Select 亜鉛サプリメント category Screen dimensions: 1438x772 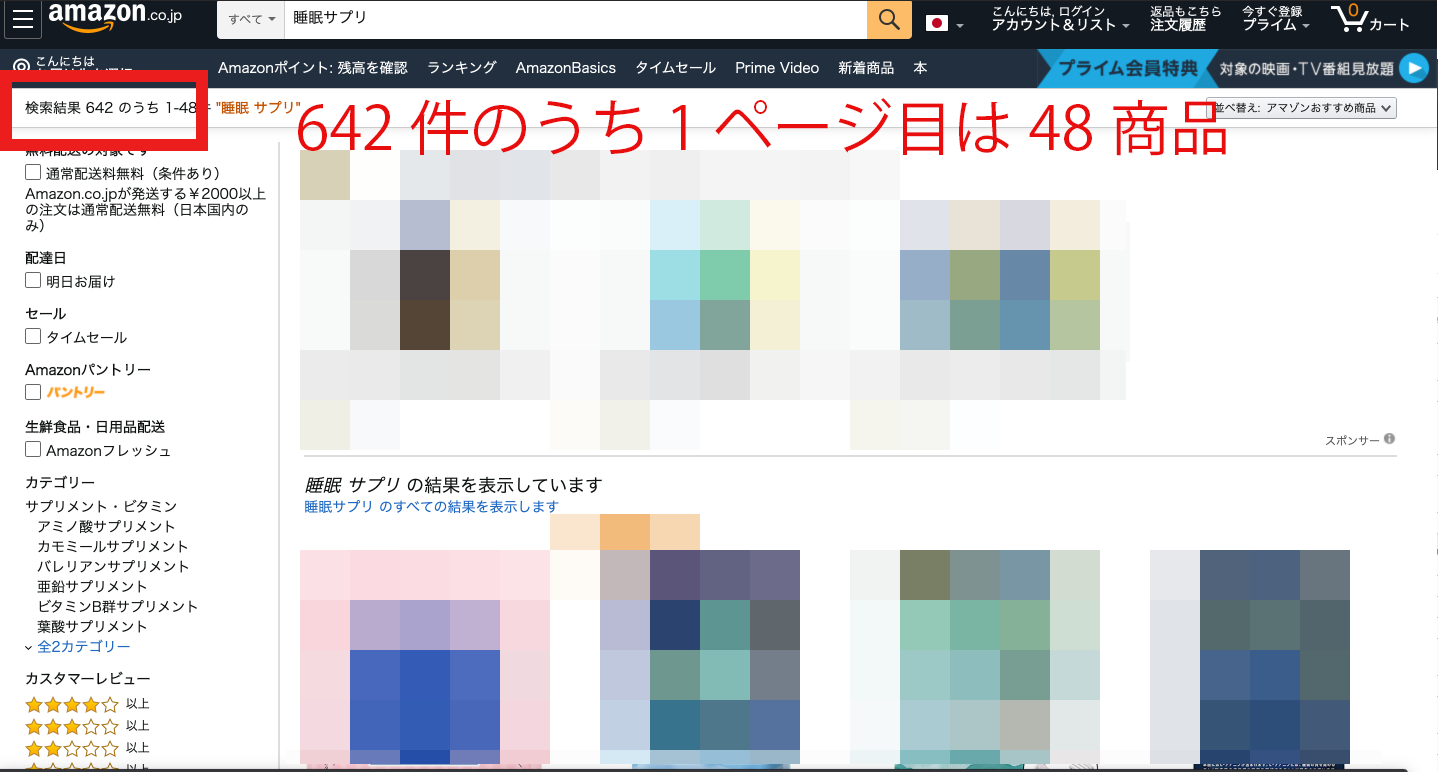(92, 586)
